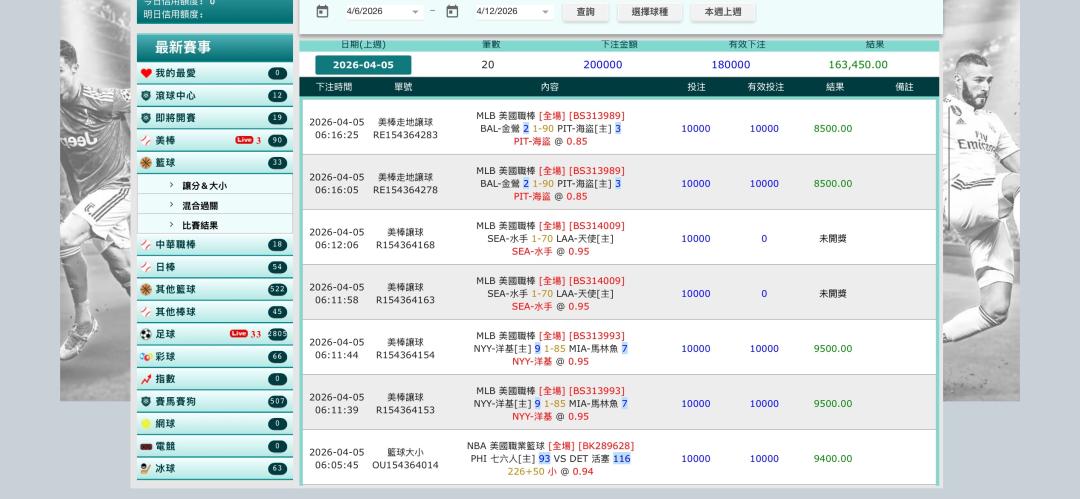Select the 2026-04-05 date summary button
The width and height of the screenshot is (1080, 499).
click(x=363, y=65)
